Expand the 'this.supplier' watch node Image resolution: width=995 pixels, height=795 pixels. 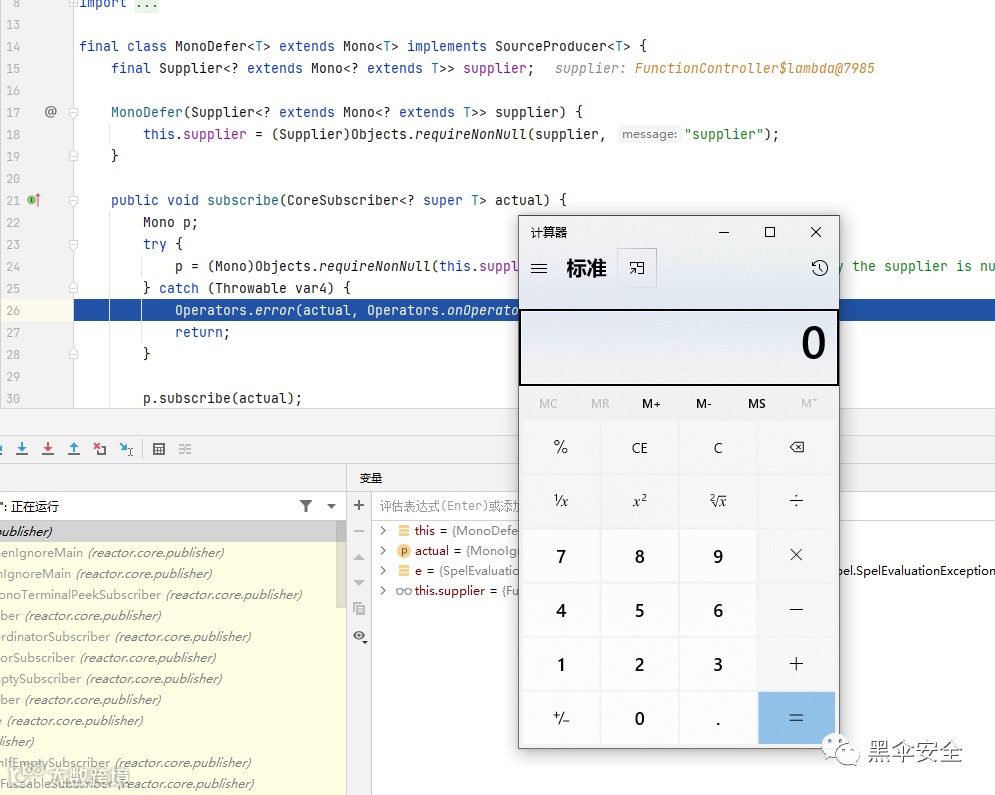pyautogui.click(x=383, y=591)
